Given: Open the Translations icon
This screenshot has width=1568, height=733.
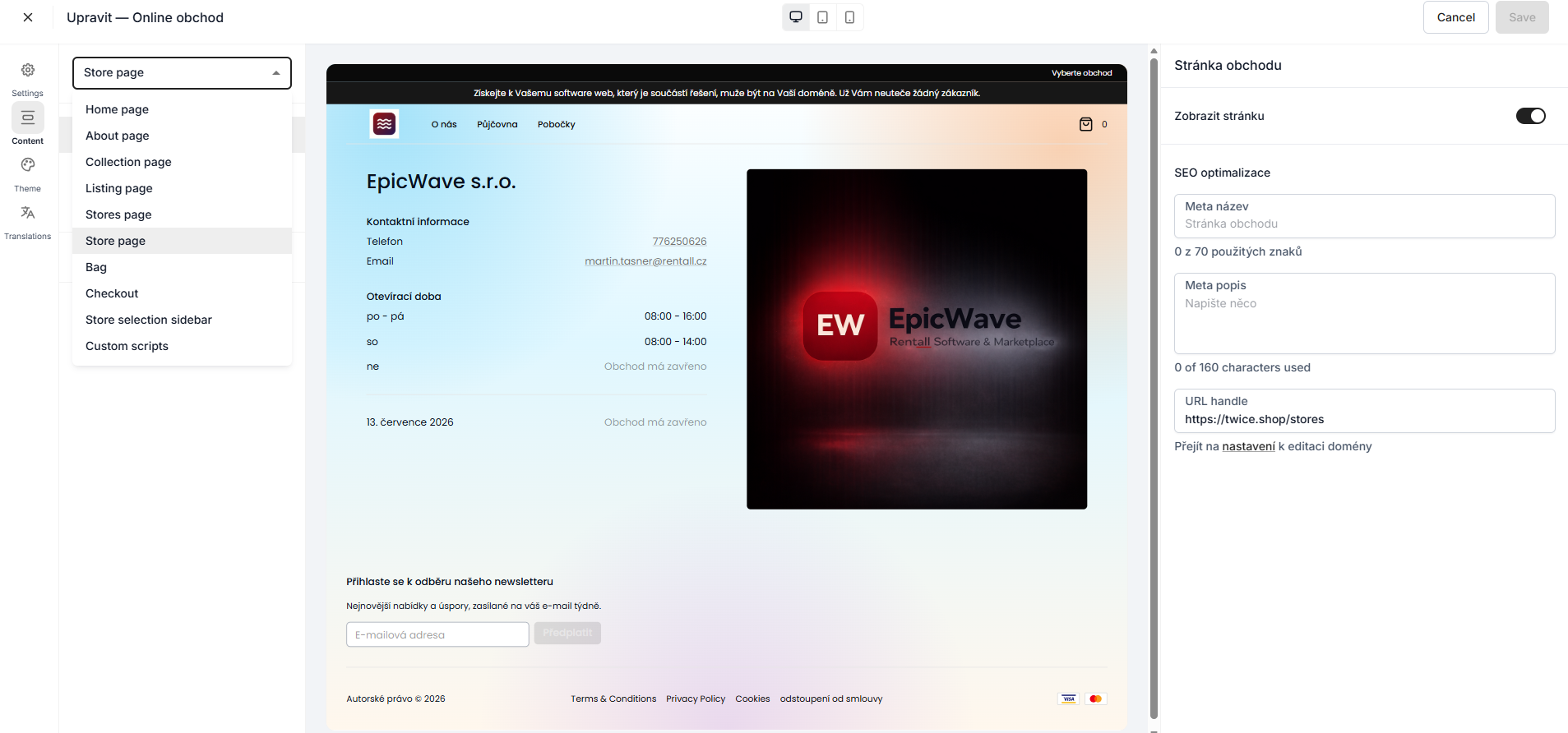Looking at the screenshot, I should click(28, 213).
